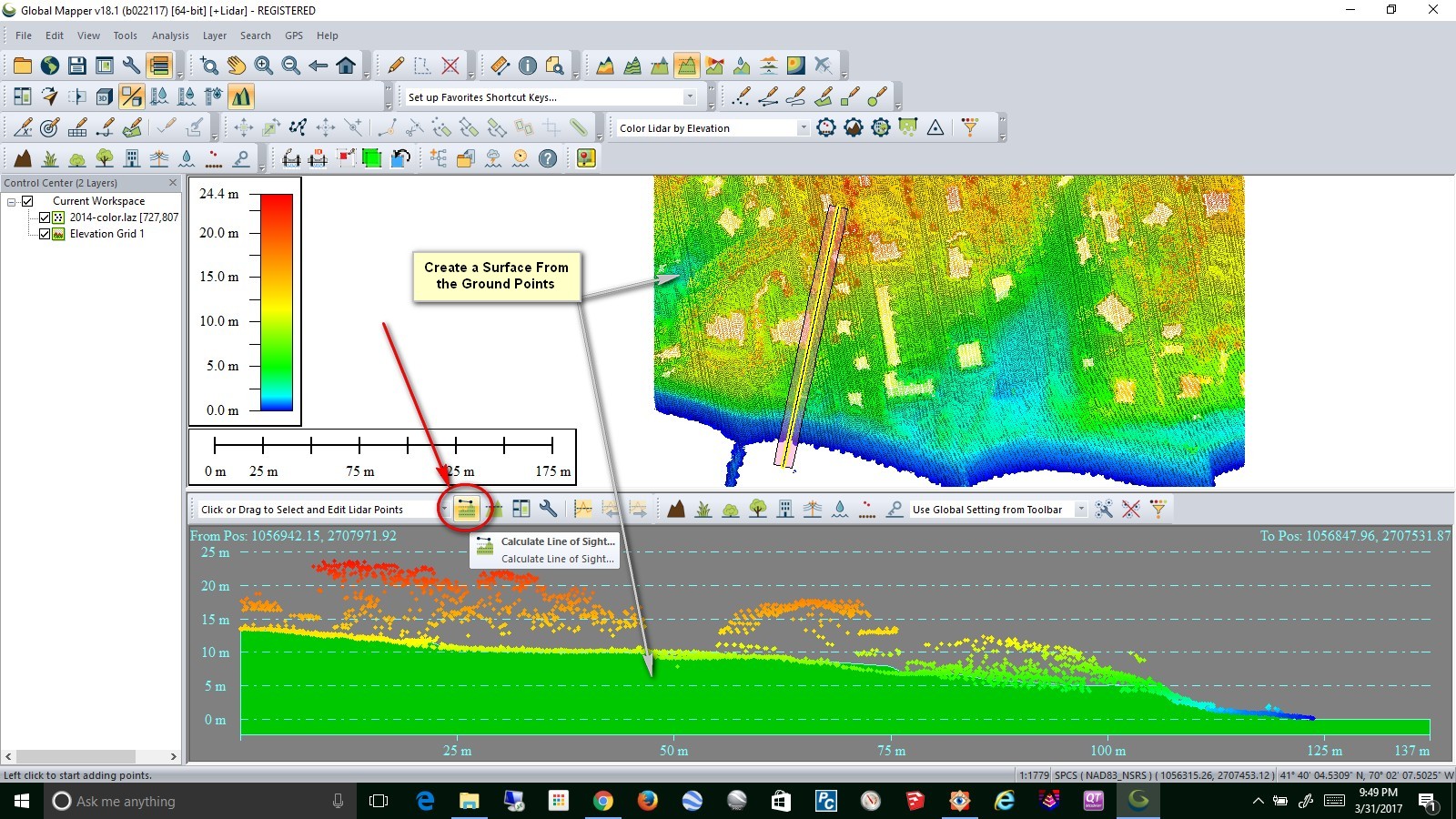
Task: Open the notification Action Center icon
Action: tap(1427, 802)
